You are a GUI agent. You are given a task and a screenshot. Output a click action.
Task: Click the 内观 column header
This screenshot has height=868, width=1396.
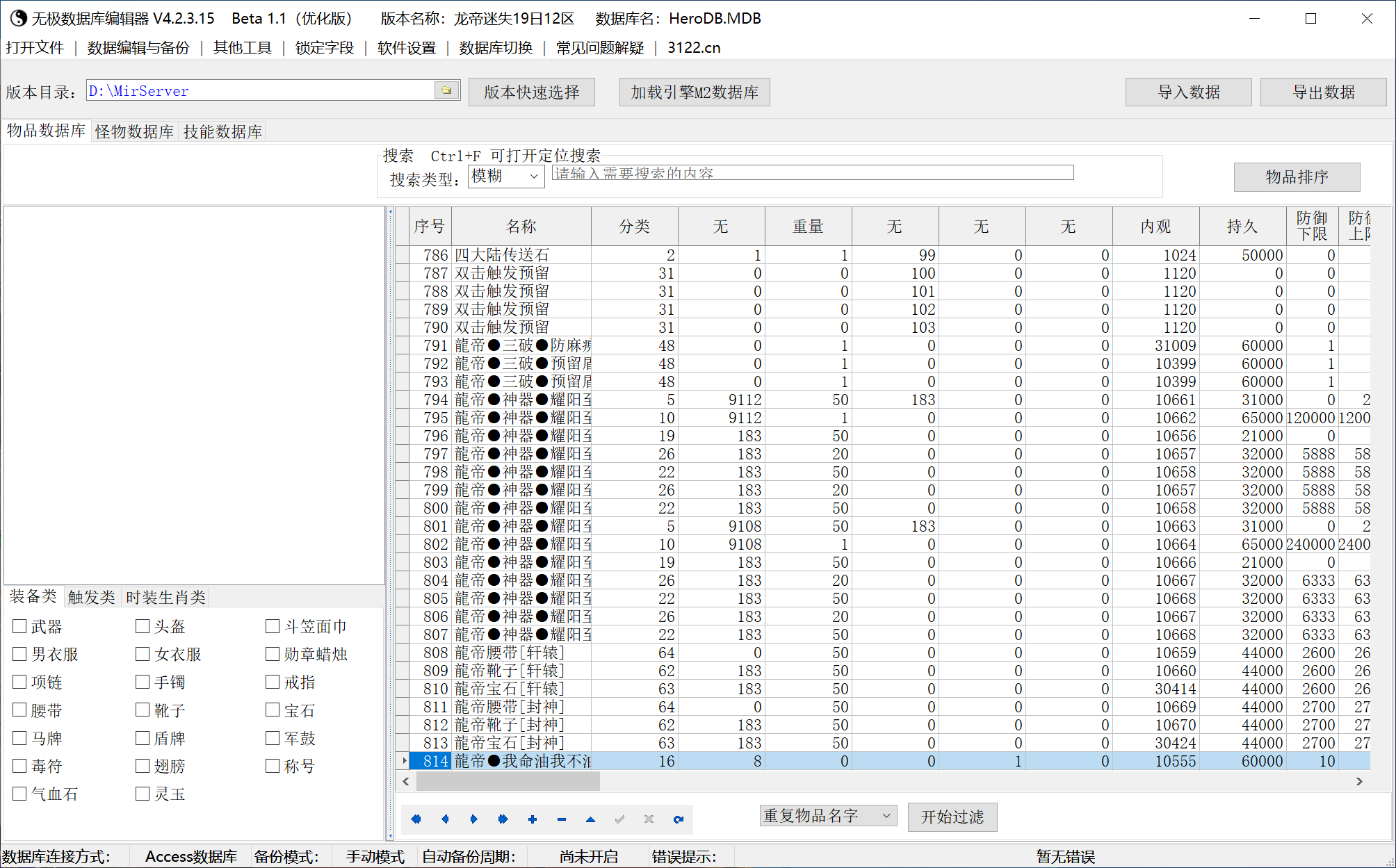(x=1155, y=227)
